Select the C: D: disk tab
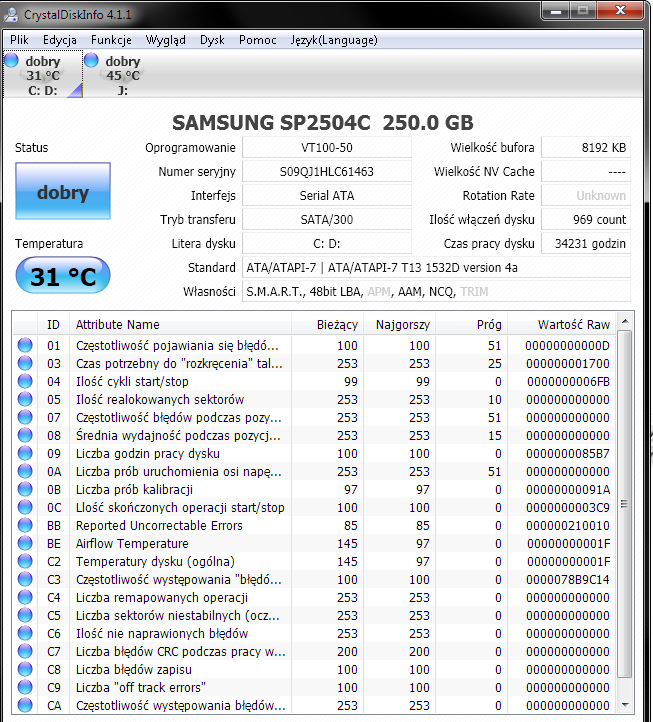653x722 pixels. coord(43,75)
